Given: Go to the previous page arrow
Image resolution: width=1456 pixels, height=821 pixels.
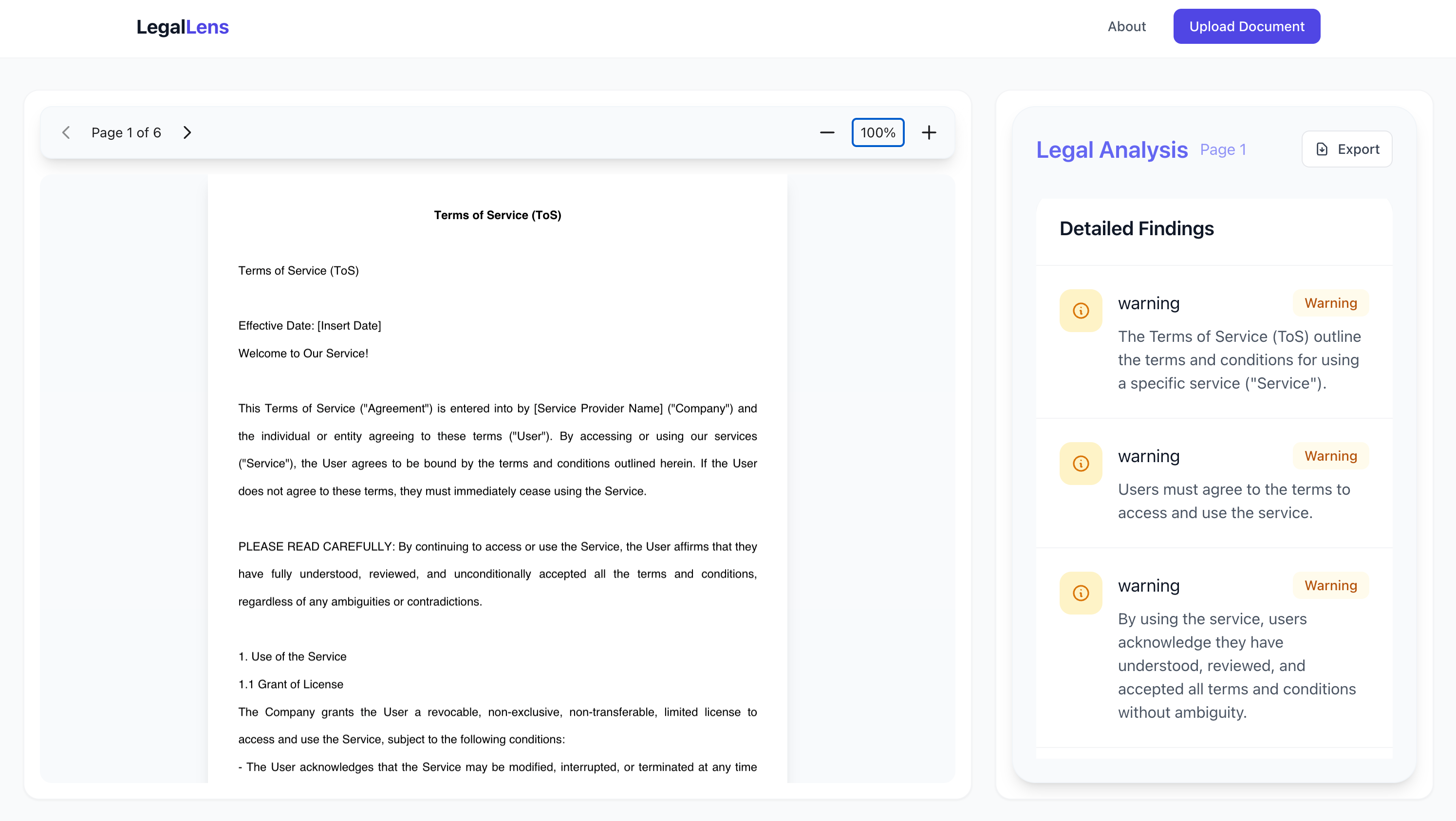Looking at the screenshot, I should (66, 132).
